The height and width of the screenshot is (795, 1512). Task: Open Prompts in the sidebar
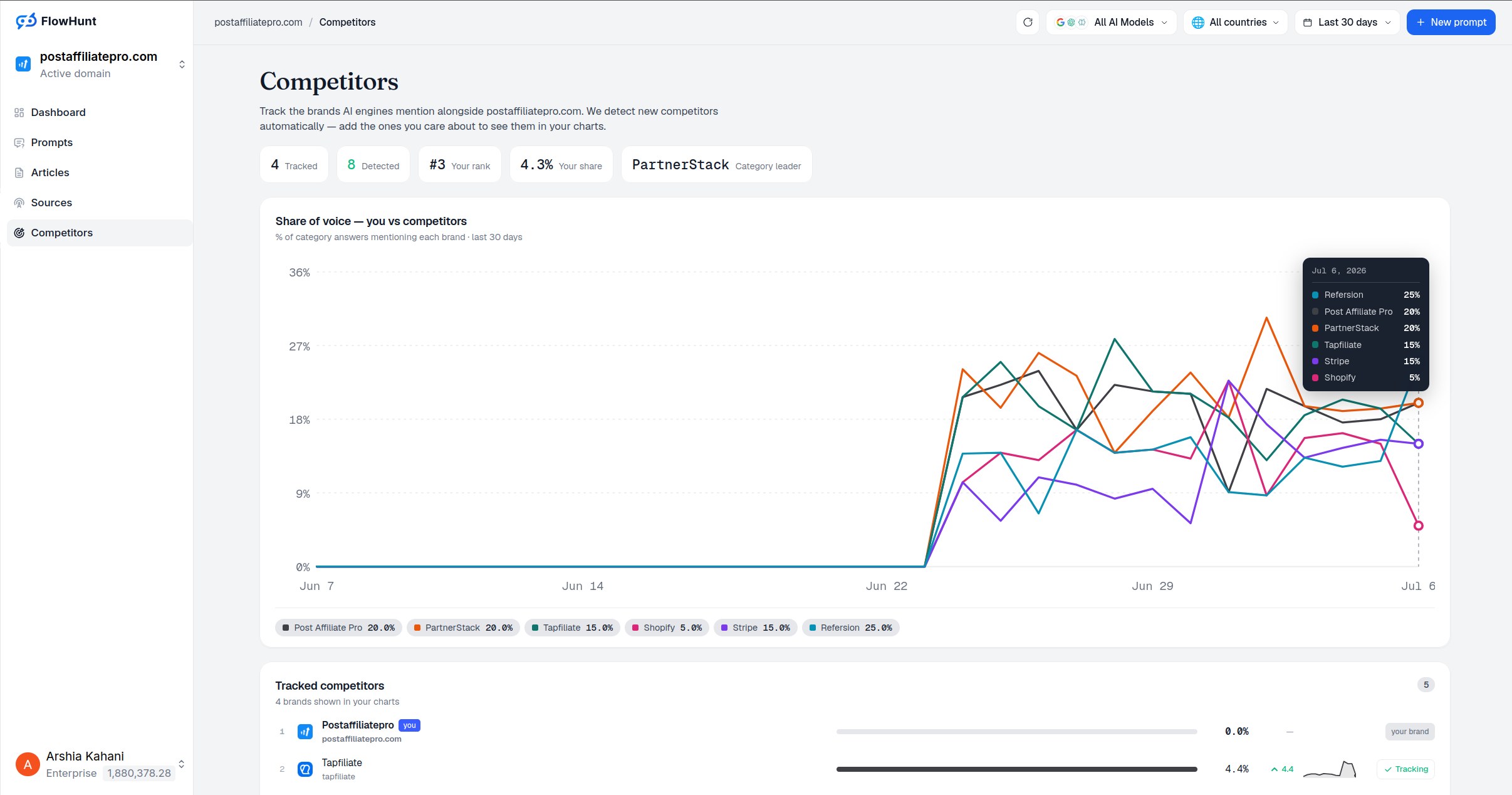pyautogui.click(x=100, y=142)
